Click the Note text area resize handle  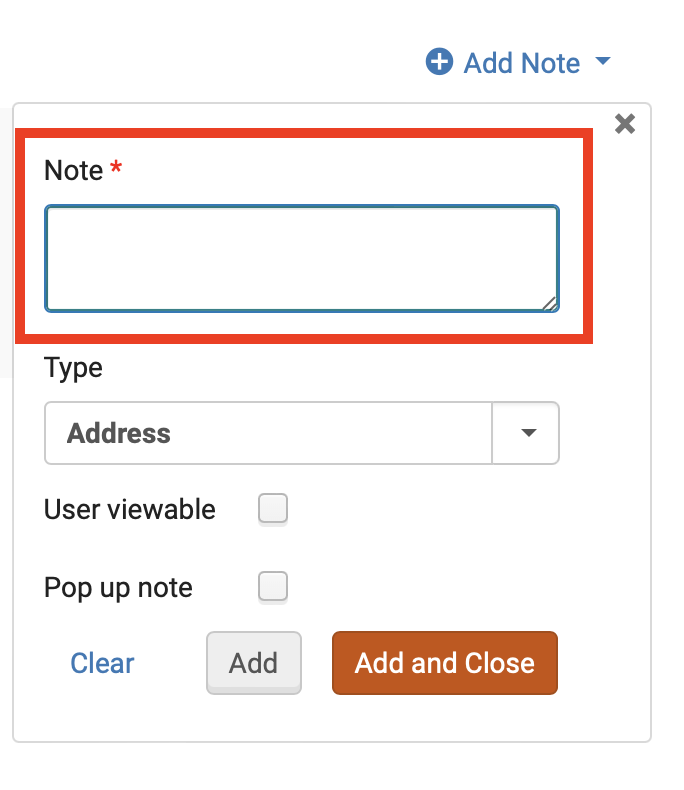pos(550,303)
